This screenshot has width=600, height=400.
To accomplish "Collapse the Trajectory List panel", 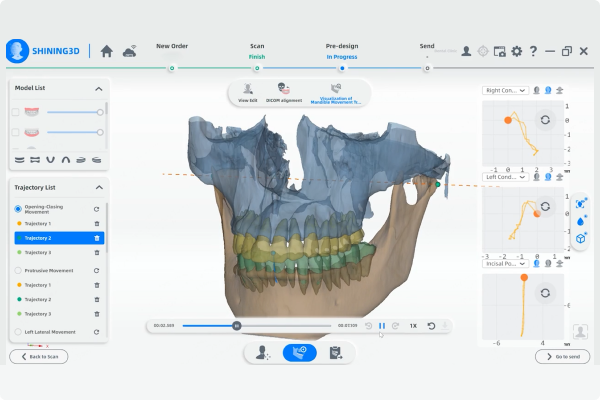I will (98, 187).
